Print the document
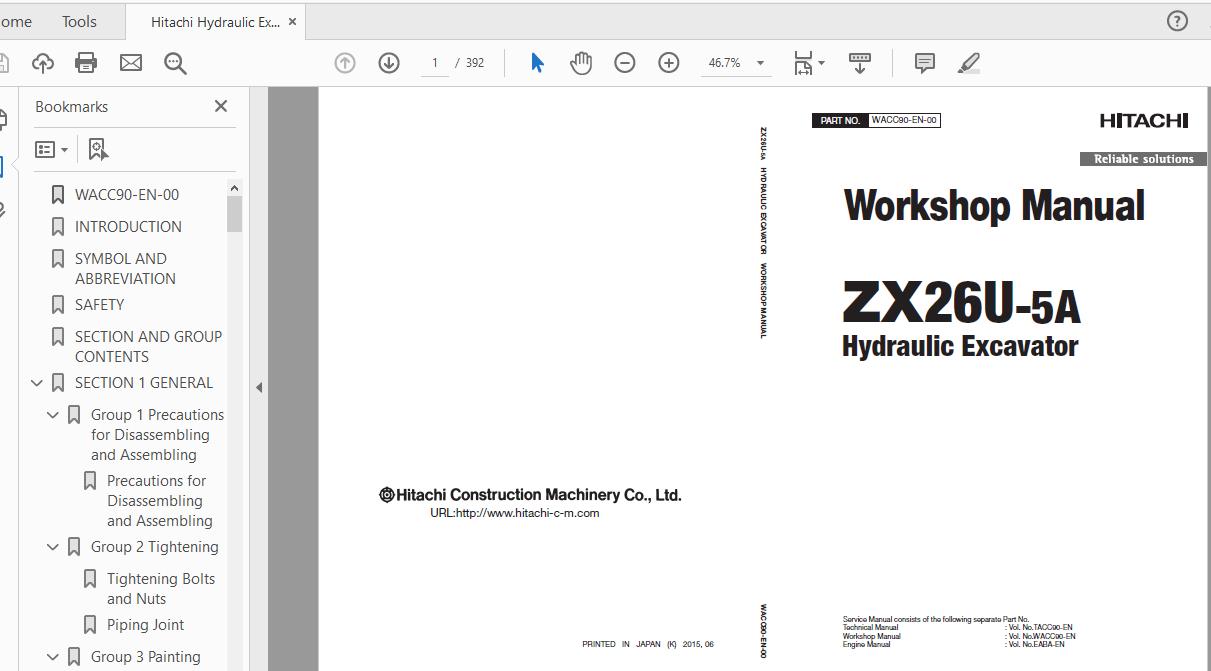The image size is (1211, 671). pos(86,63)
